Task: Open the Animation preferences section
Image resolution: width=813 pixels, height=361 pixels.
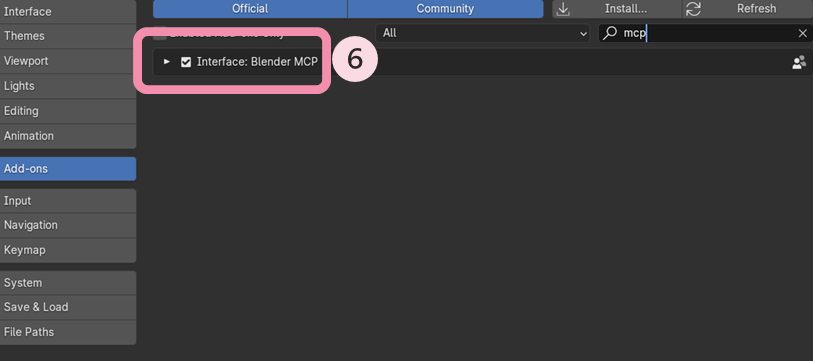Action: point(68,136)
